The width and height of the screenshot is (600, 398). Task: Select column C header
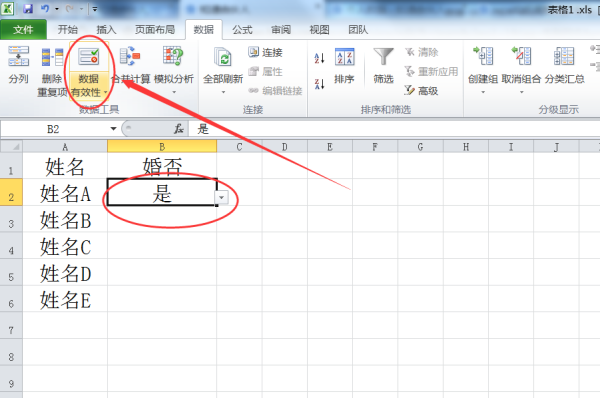[x=239, y=147]
